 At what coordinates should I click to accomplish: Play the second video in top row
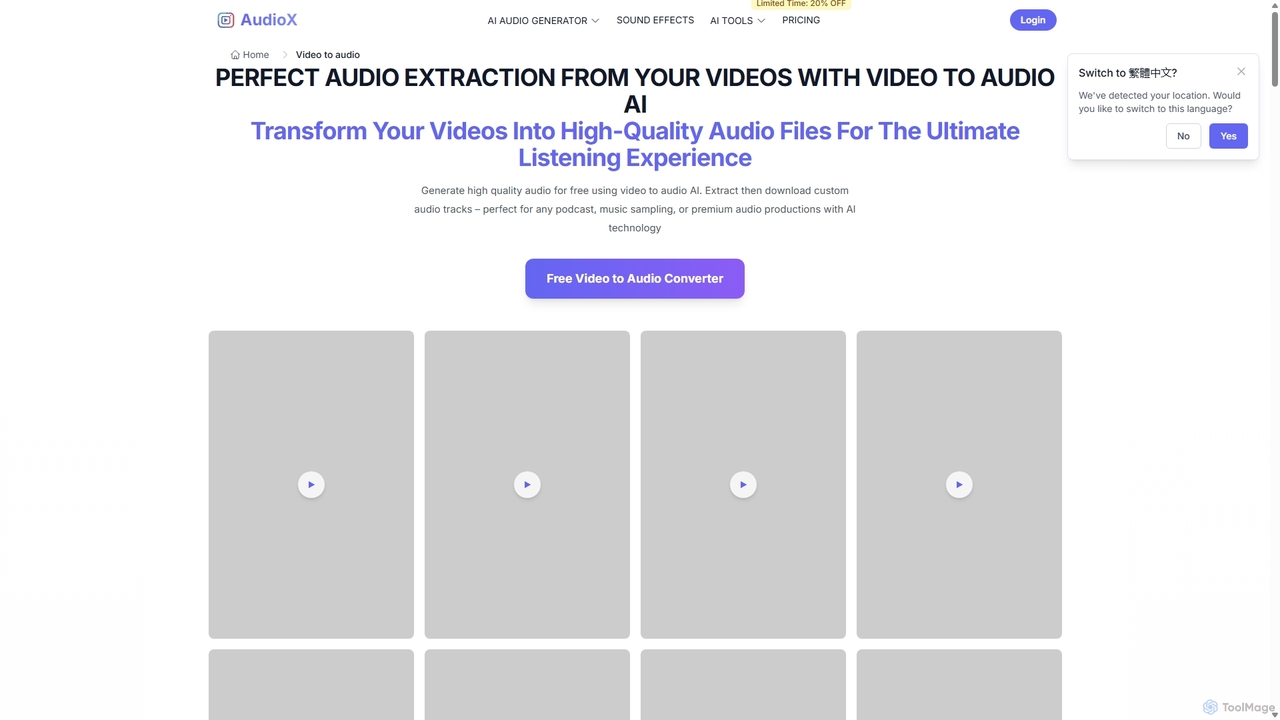527,485
